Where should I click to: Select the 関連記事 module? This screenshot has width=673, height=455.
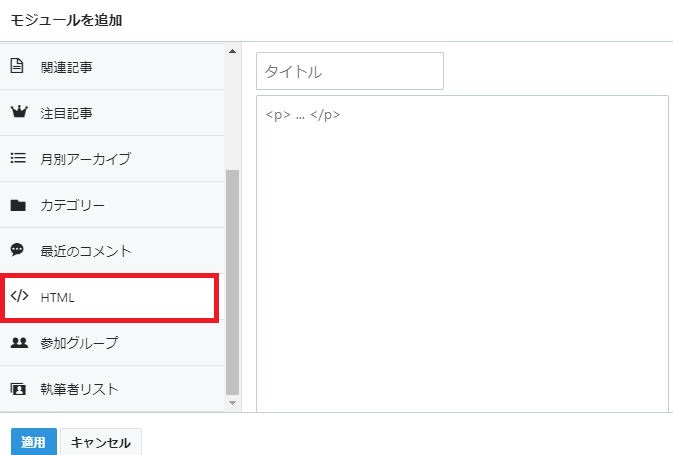(112, 67)
